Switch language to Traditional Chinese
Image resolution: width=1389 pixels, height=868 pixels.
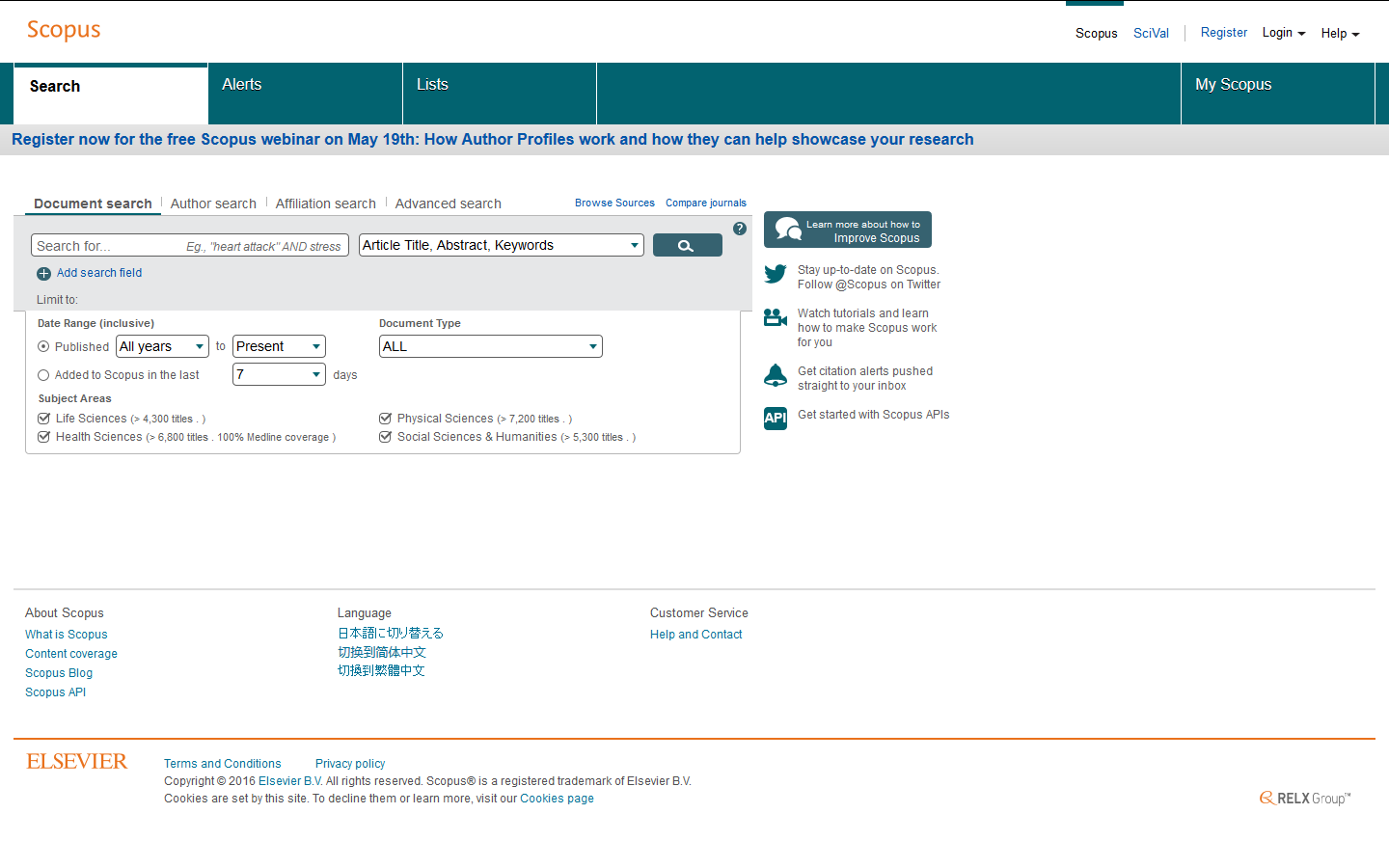point(382,671)
